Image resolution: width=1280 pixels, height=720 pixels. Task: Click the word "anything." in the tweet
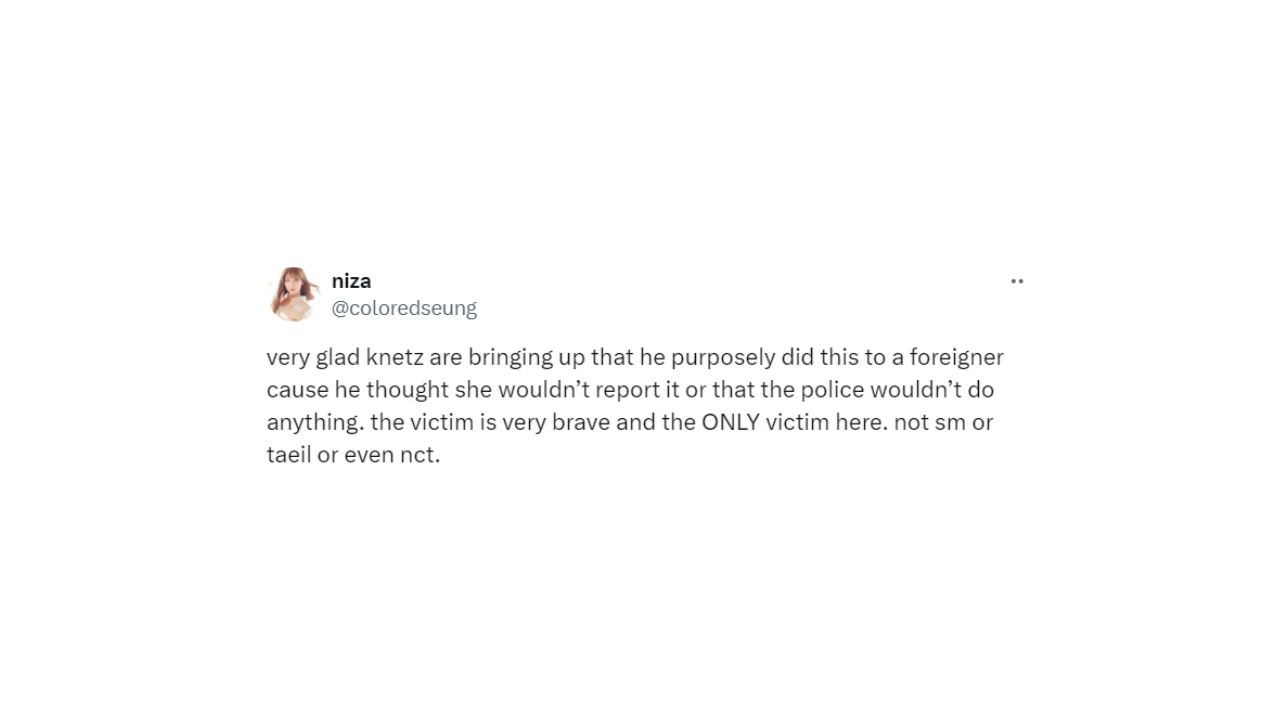pos(314,422)
